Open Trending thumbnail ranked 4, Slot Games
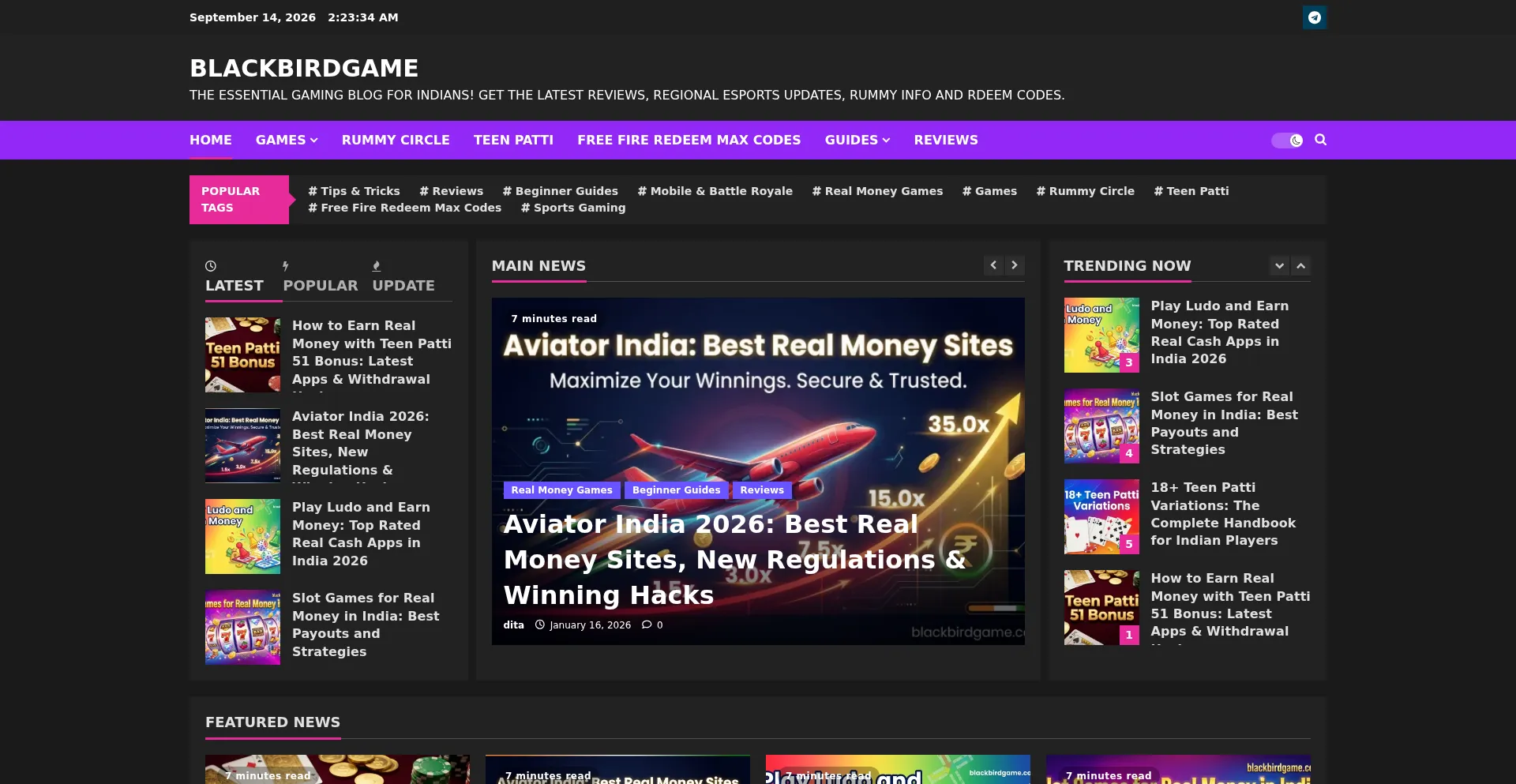 [1101, 426]
